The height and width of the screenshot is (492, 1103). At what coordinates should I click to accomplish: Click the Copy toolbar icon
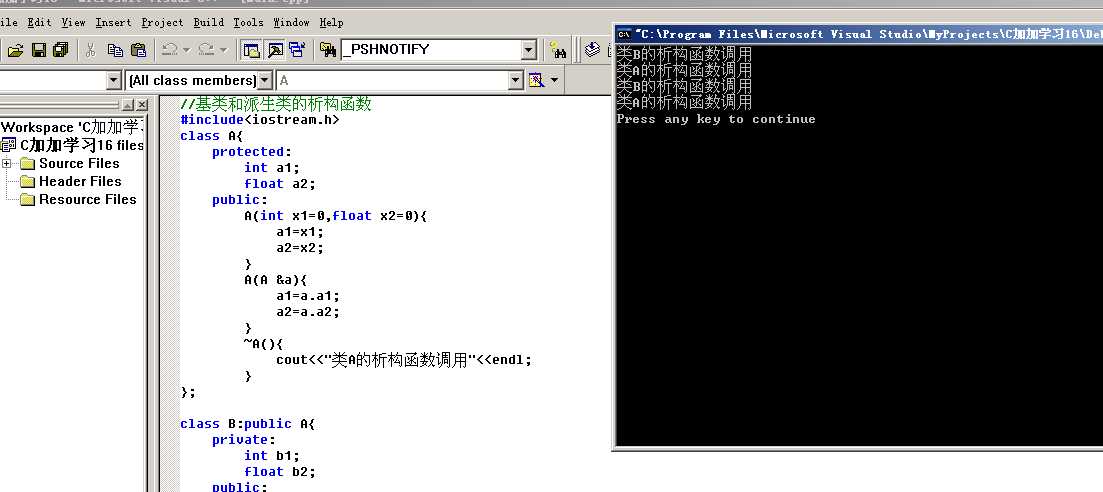tap(115, 49)
